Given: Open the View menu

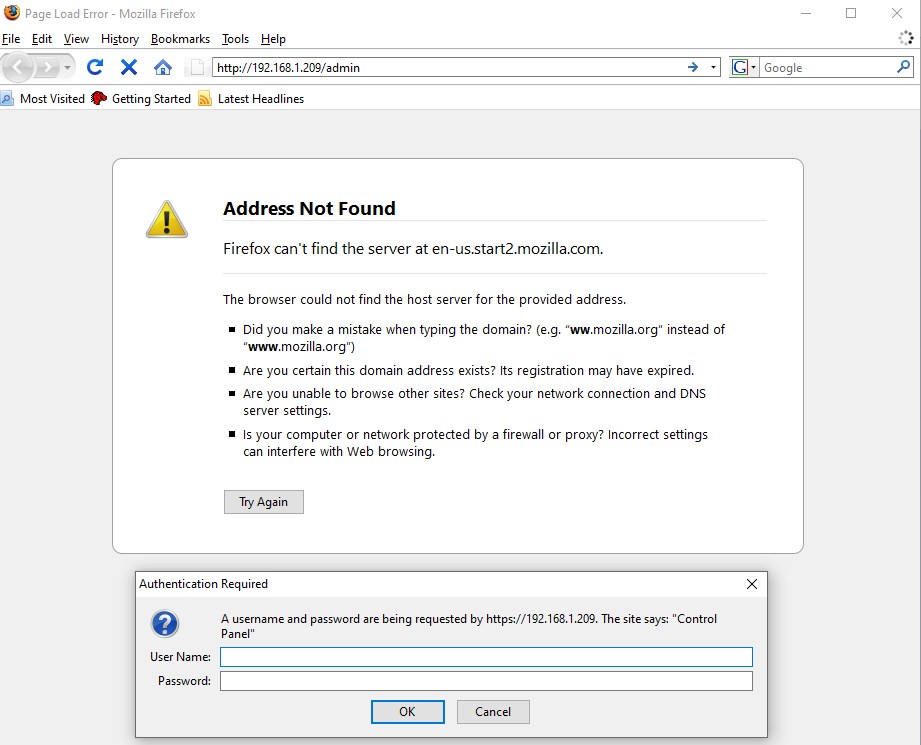Looking at the screenshot, I should [76, 39].
